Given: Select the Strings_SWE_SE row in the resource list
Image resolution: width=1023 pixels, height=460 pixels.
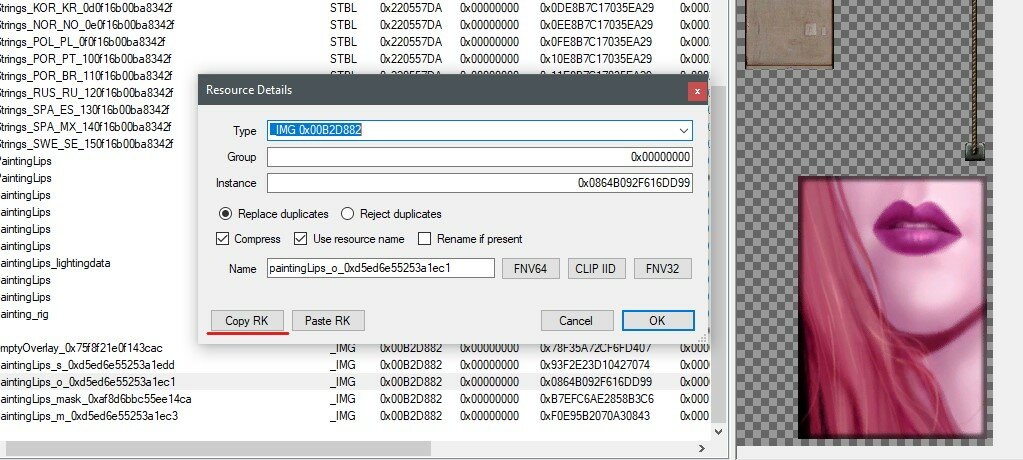Looking at the screenshot, I should [98, 144].
